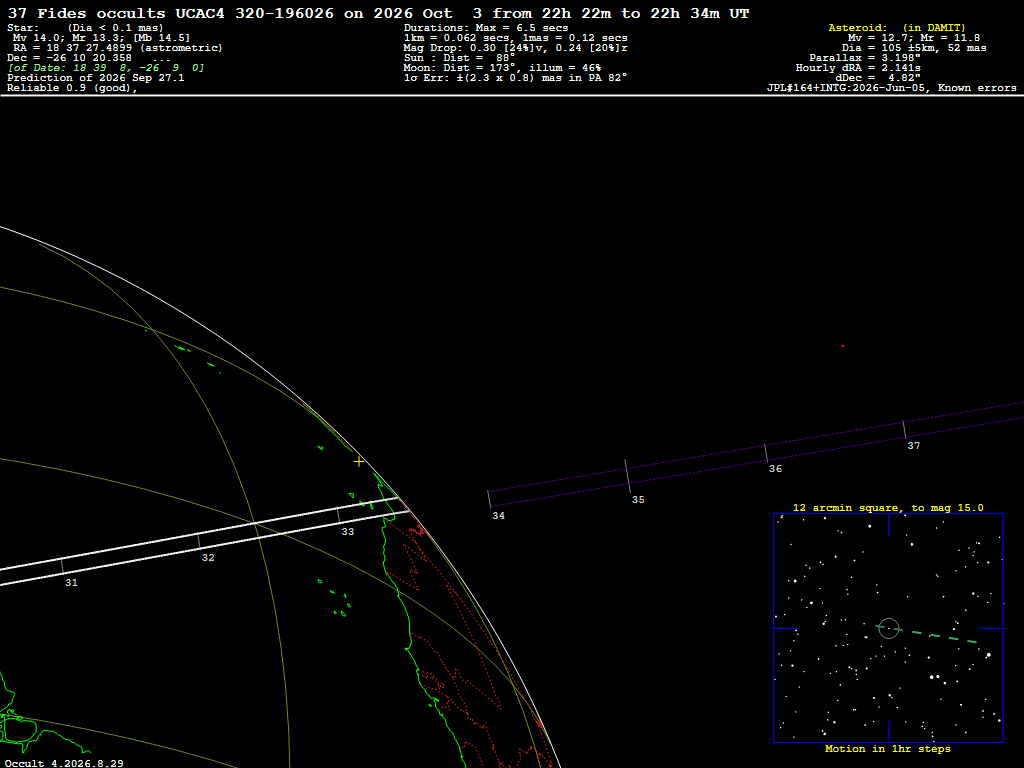Click the minute 37 path marker

pyautogui.click(x=904, y=430)
